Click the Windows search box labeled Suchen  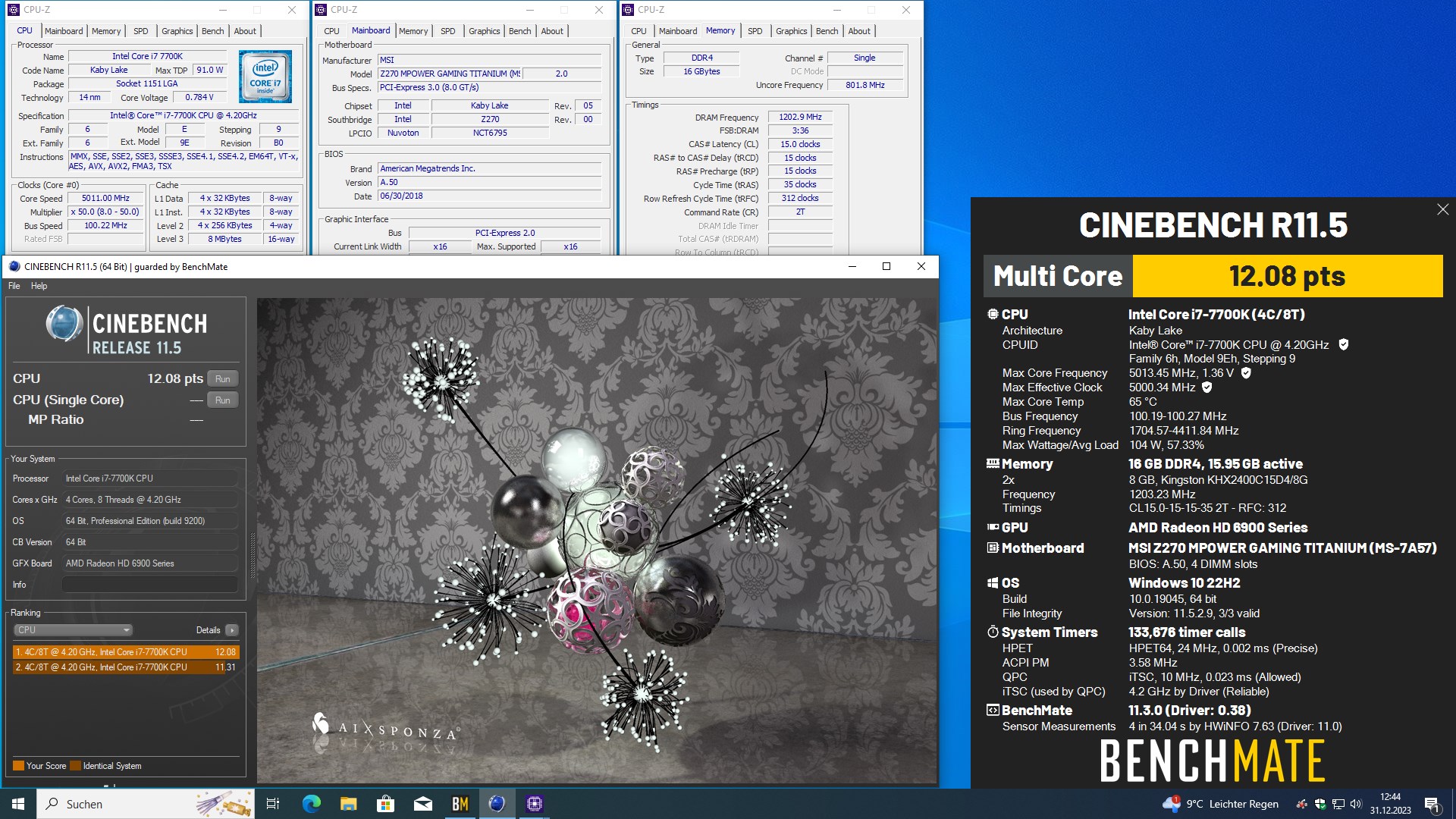[146, 804]
